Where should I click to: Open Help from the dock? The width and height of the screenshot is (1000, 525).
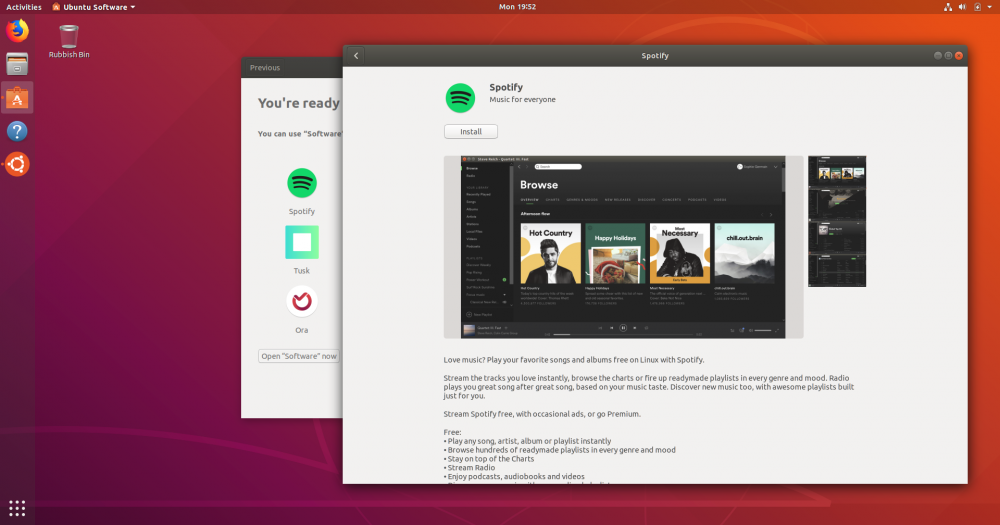17,131
